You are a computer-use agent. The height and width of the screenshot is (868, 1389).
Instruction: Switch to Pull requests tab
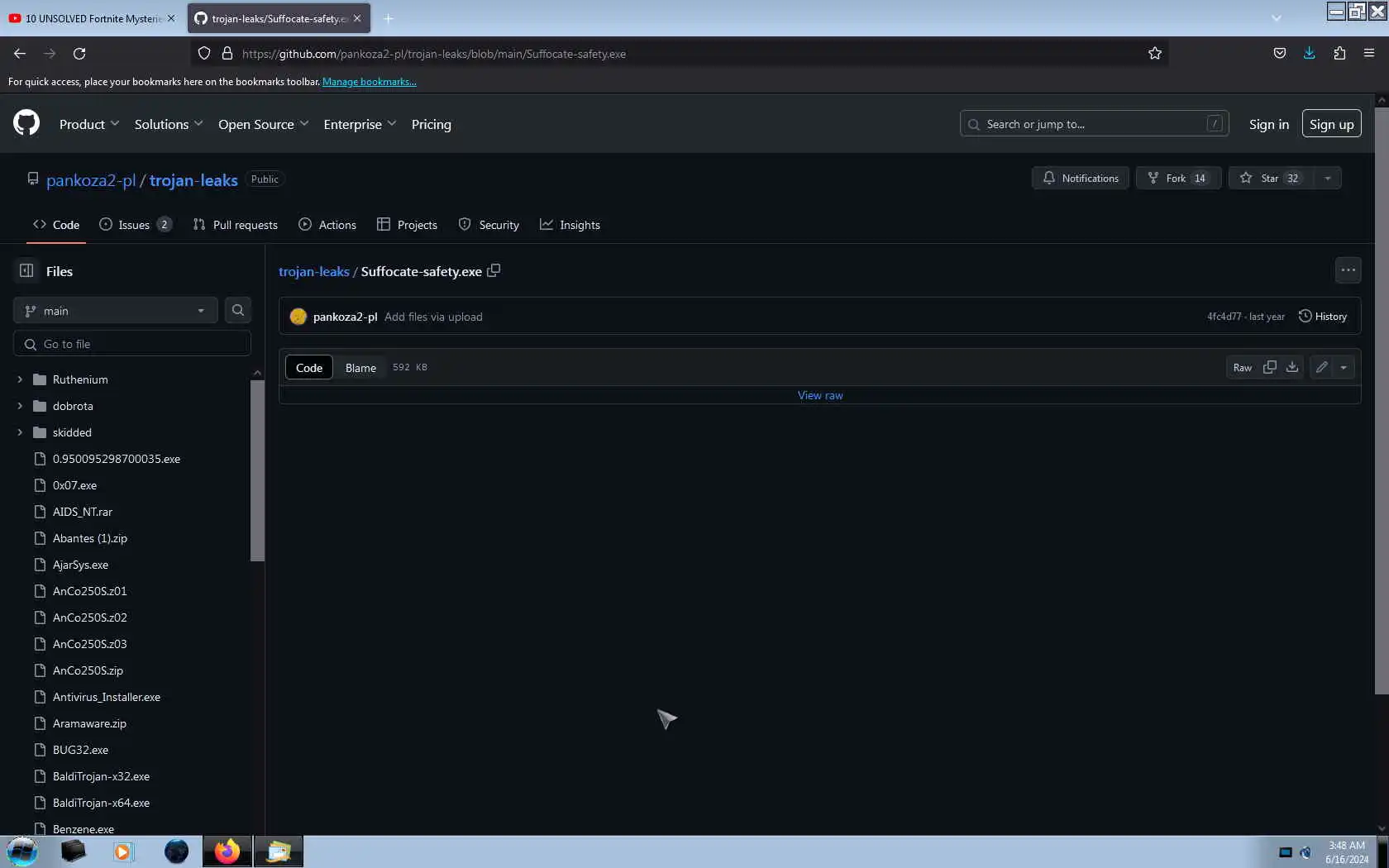click(x=236, y=225)
